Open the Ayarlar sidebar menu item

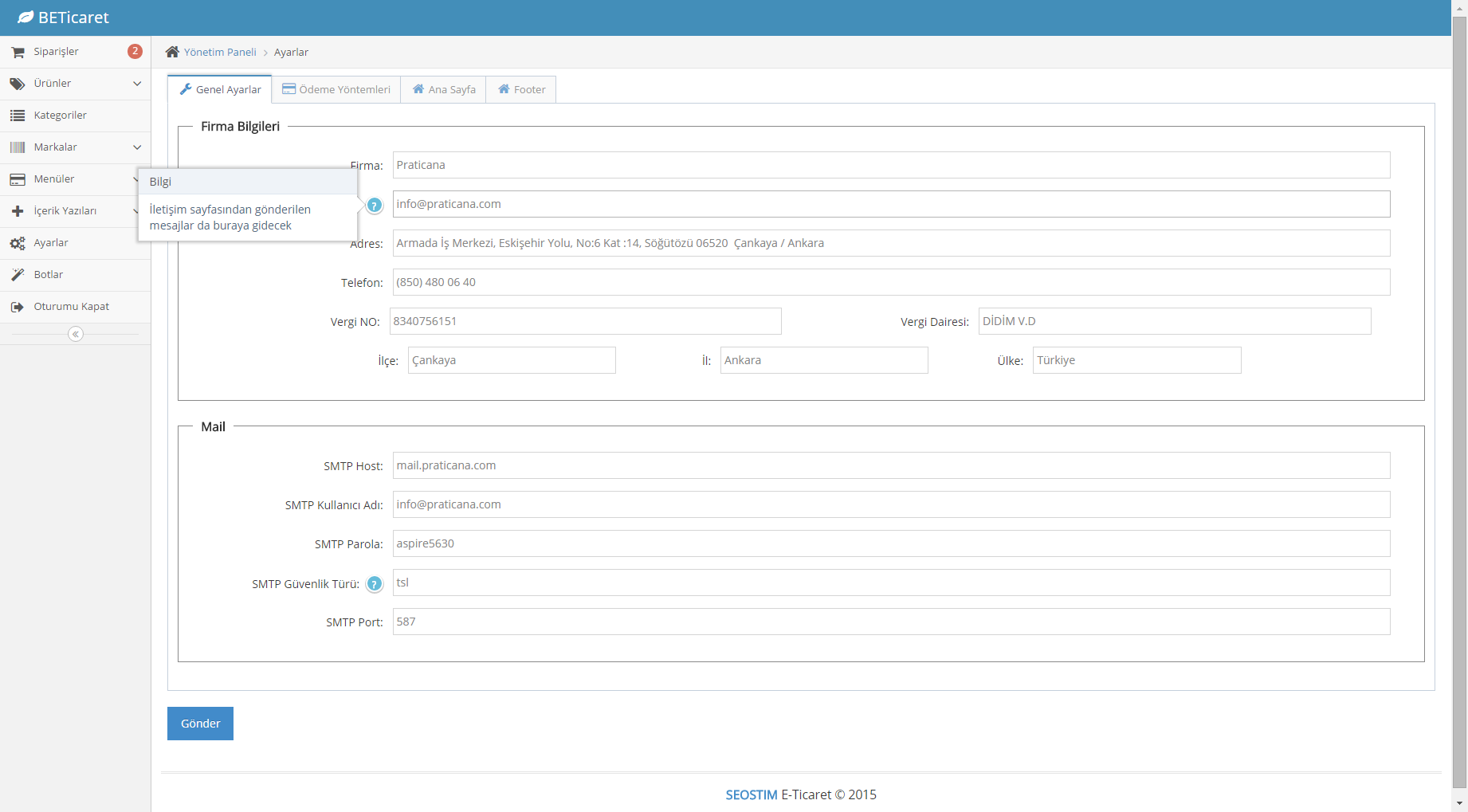click(x=51, y=243)
